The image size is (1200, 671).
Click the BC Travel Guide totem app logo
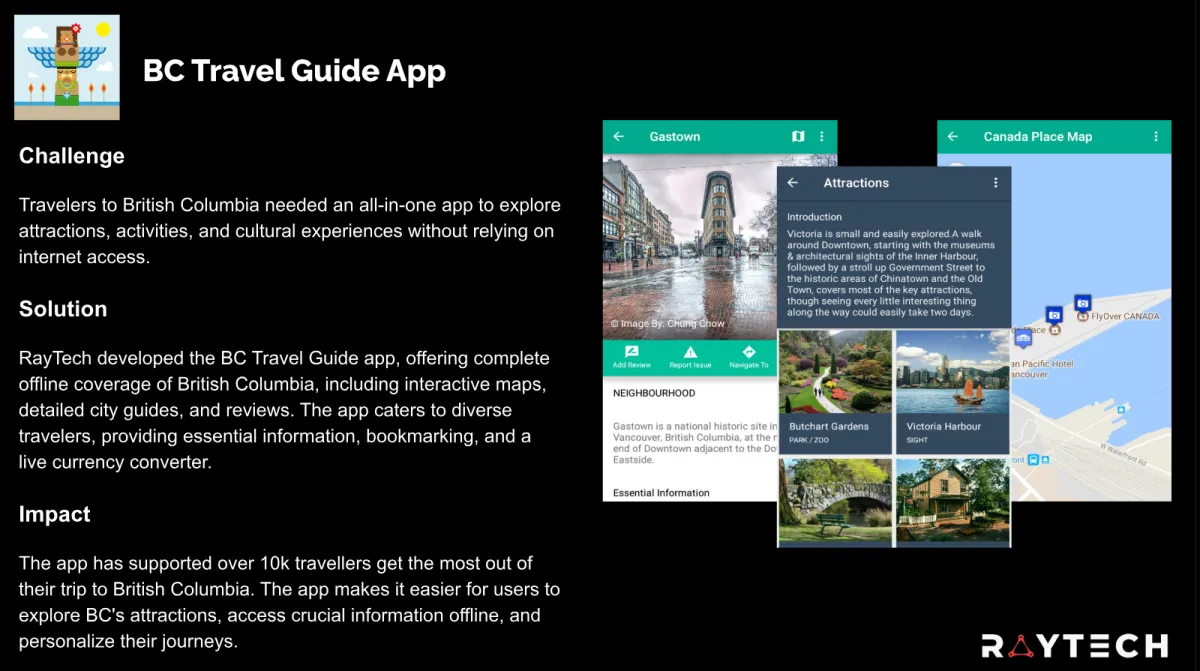pos(67,67)
